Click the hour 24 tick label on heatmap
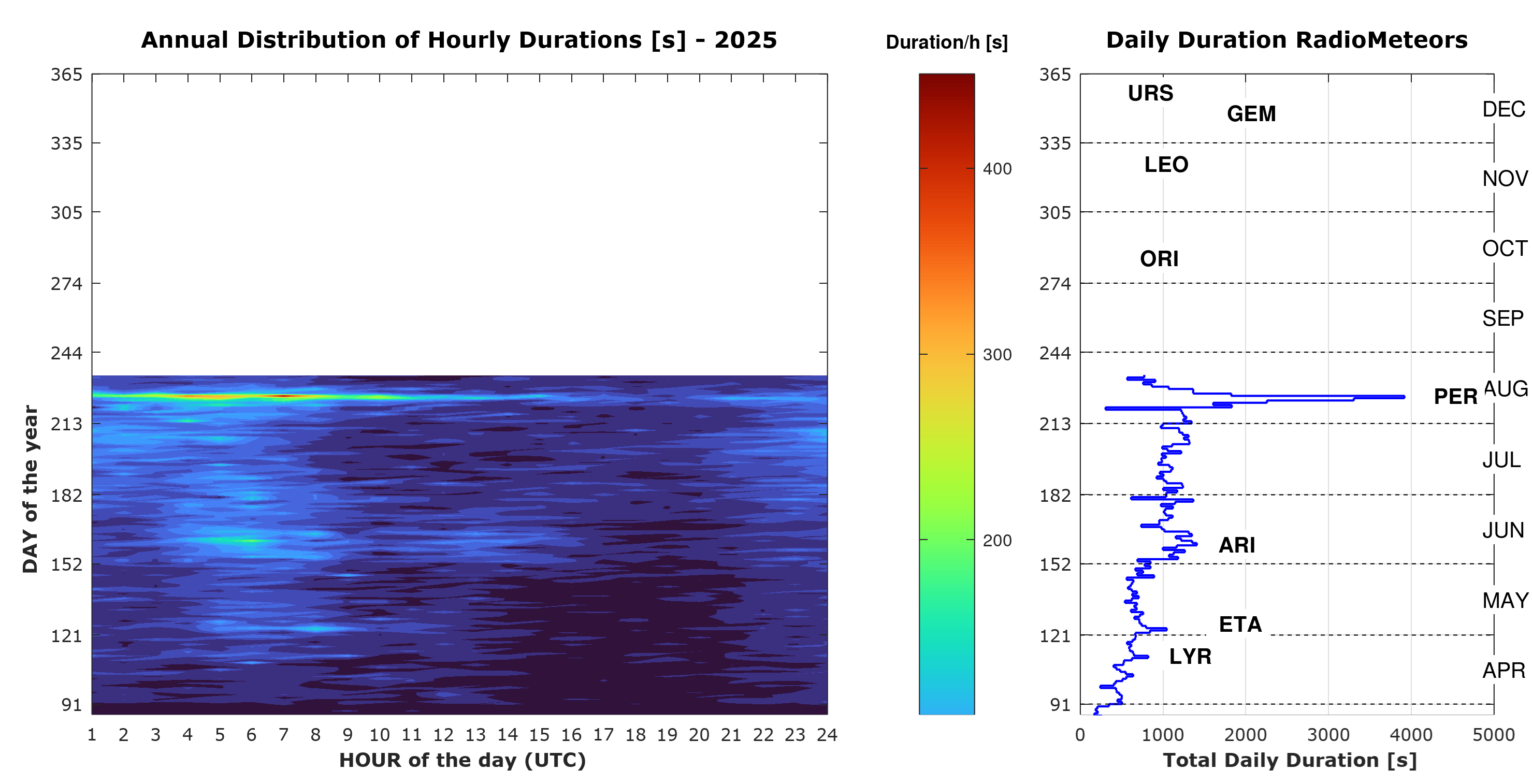 click(x=827, y=735)
